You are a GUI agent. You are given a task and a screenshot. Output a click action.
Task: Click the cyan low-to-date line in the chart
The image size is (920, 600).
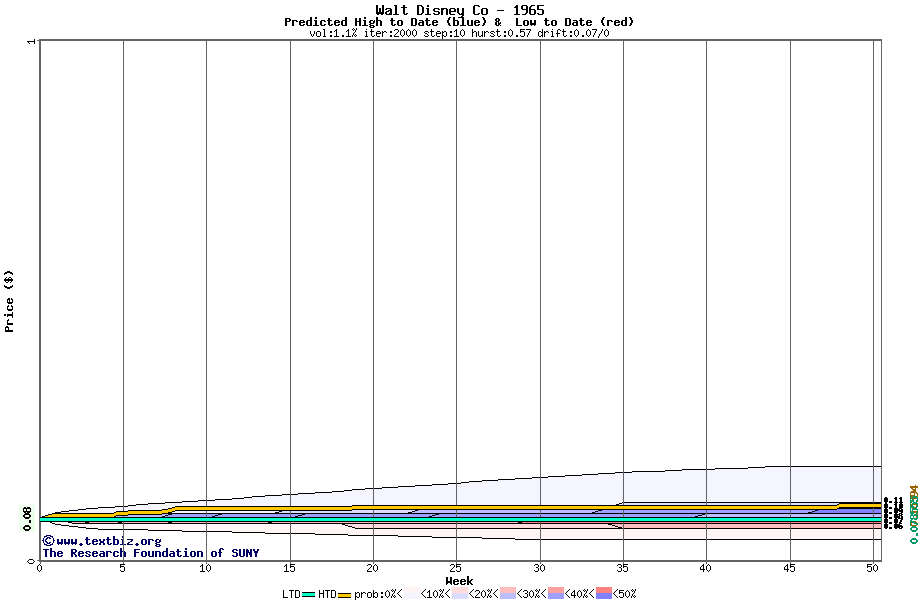pyautogui.click(x=460, y=519)
